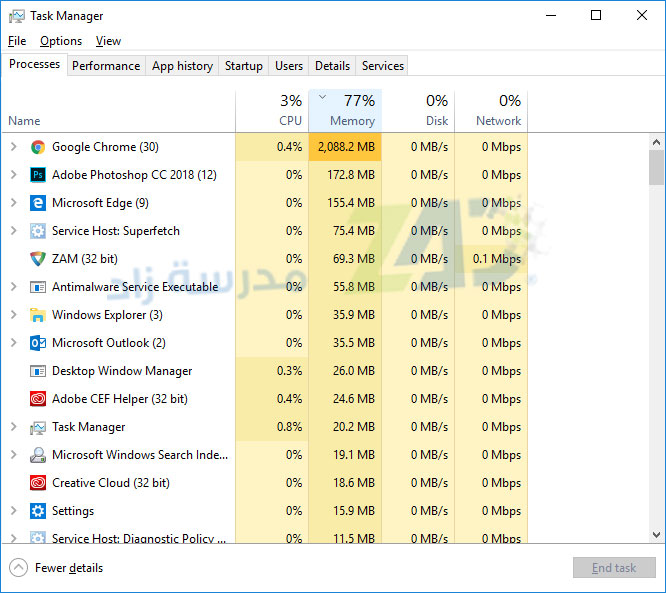This screenshot has width=666, height=593.
Task: Click the Adobe Photoshop CC 2018 icon
Action: coord(38,175)
